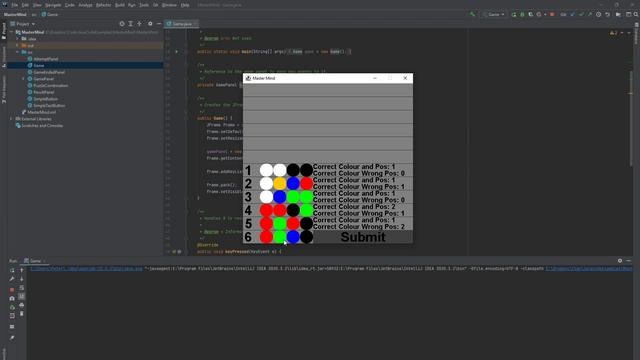Open the Refactor menu
This screenshot has width=640, height=360.
click(103, 5)
